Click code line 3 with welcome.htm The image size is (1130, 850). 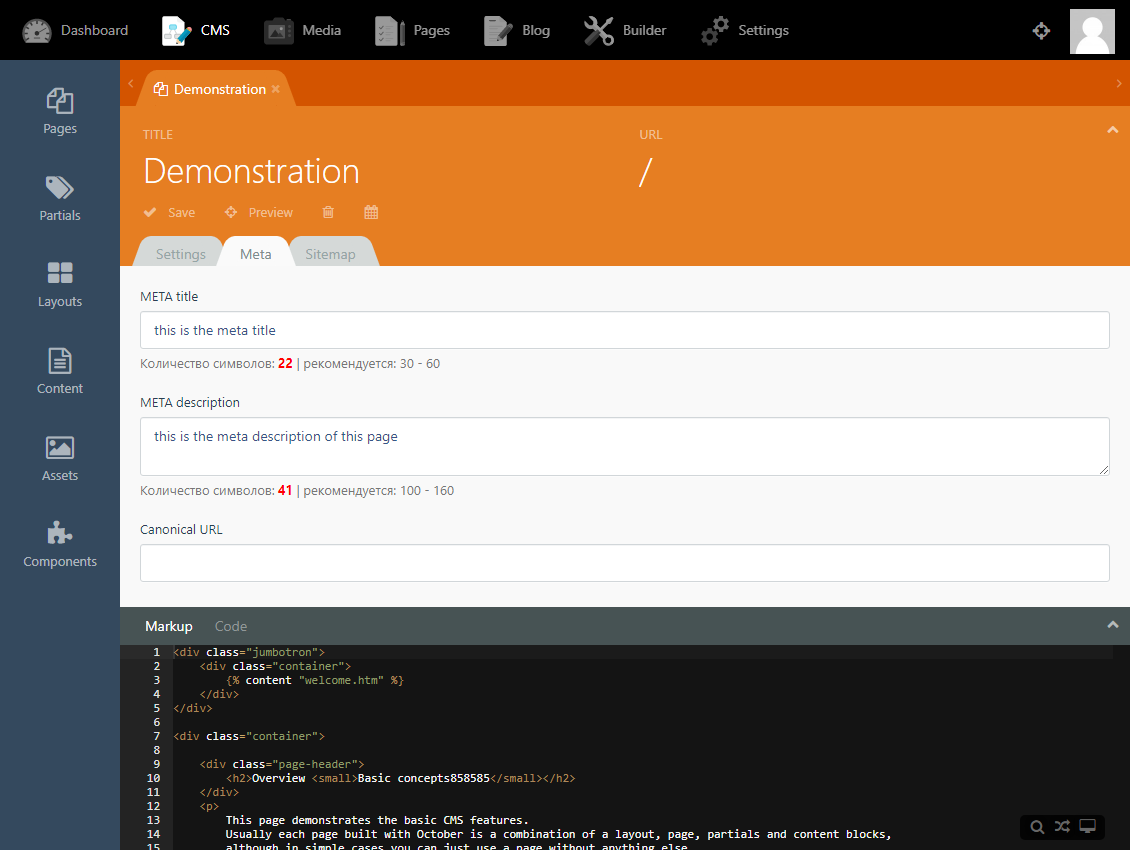(x=315, y=680)
